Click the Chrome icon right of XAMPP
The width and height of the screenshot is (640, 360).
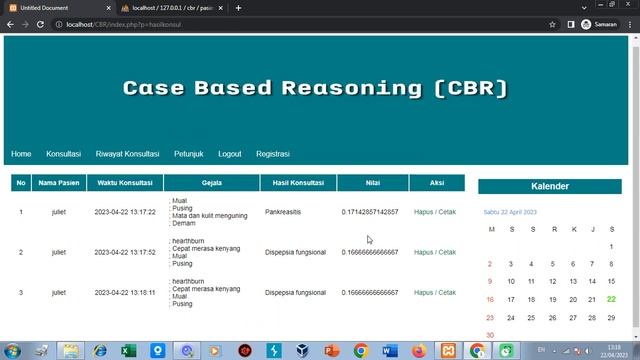pos(477,351)
